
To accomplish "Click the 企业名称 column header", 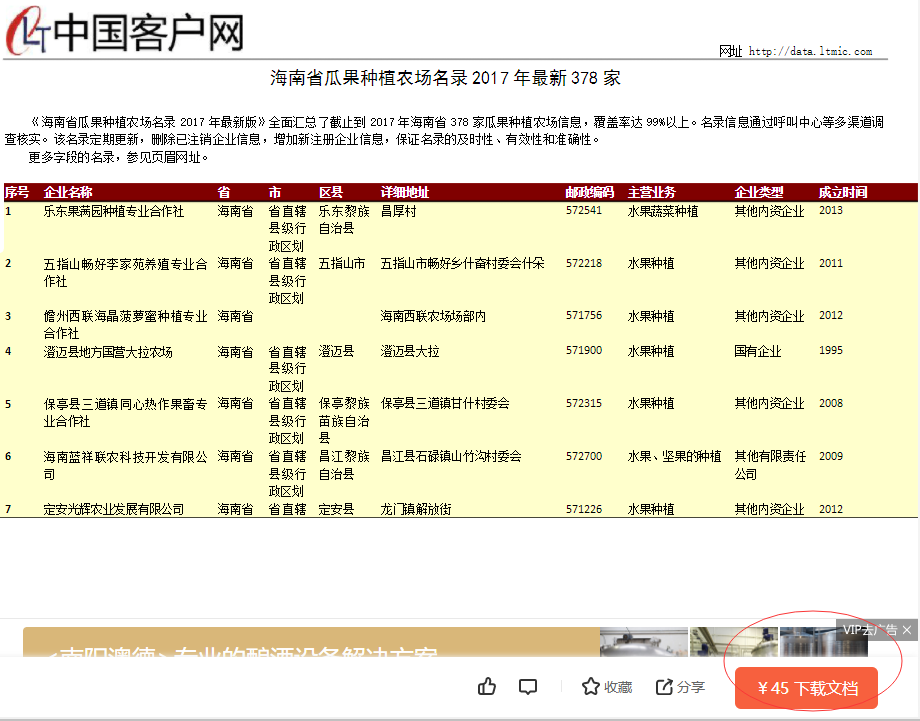I will pos(68,192).
